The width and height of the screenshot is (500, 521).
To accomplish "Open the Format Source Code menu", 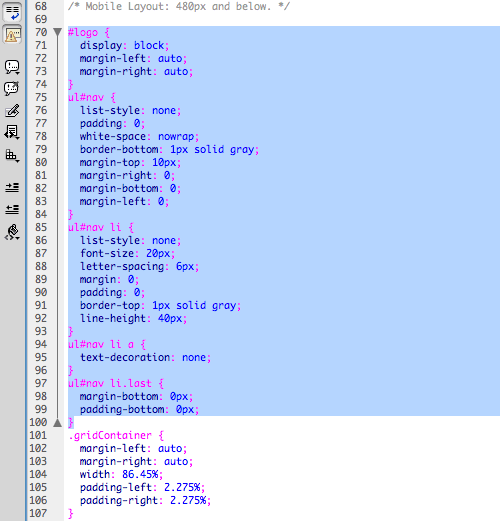I will point(12,232).
